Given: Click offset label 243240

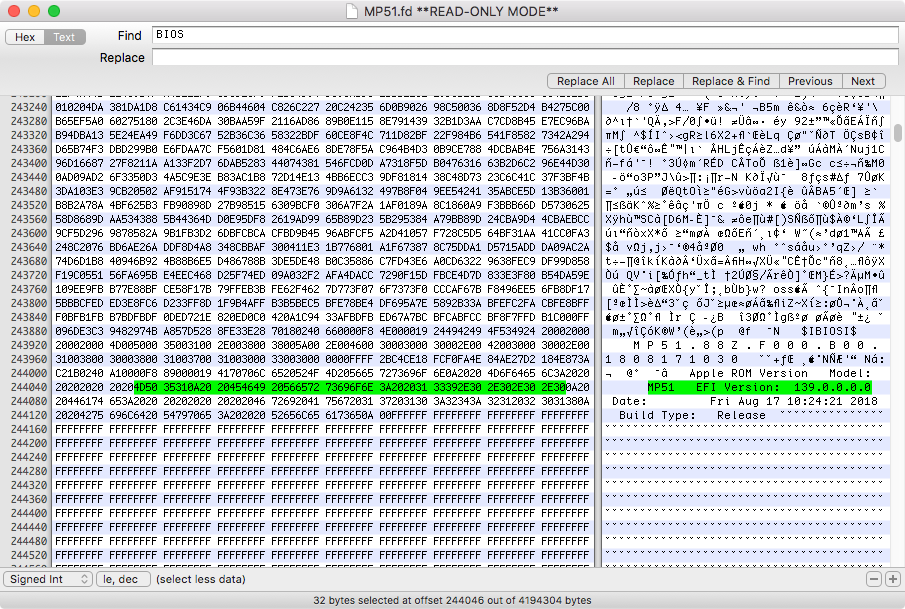Looking at the screenshot, I should click(29, 107).
